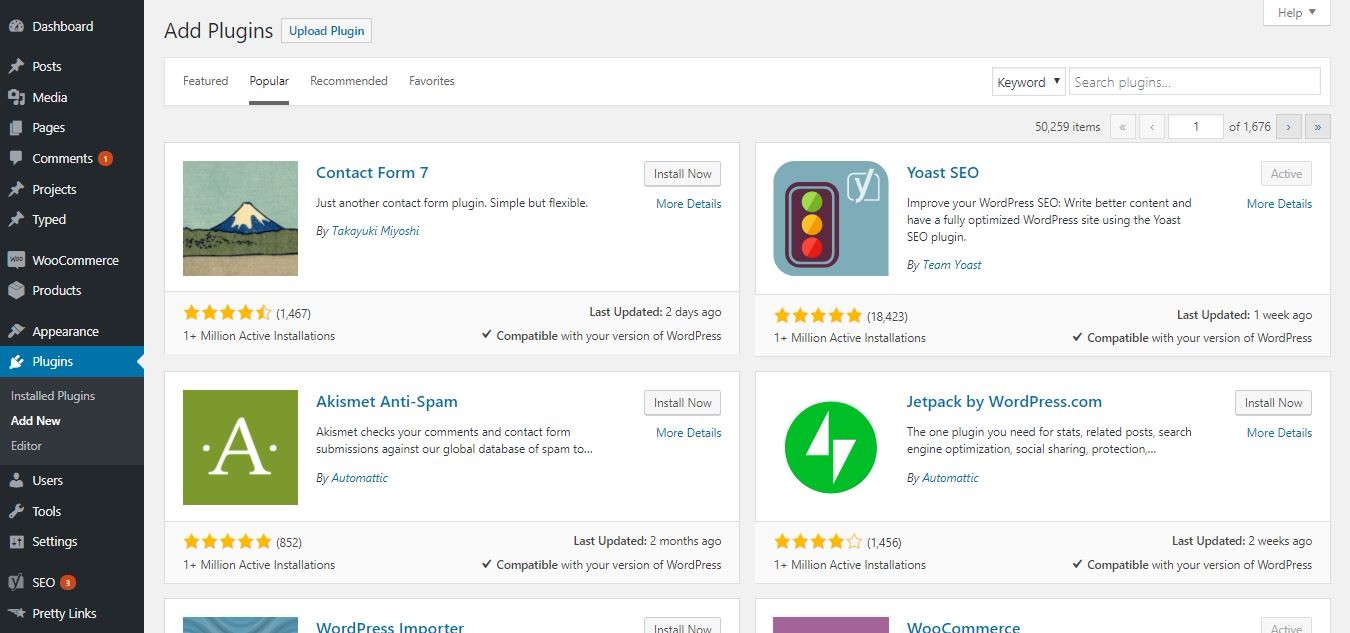Click the Users person icon
This screenshot has width=1350, height=633.
pos(16,480)
